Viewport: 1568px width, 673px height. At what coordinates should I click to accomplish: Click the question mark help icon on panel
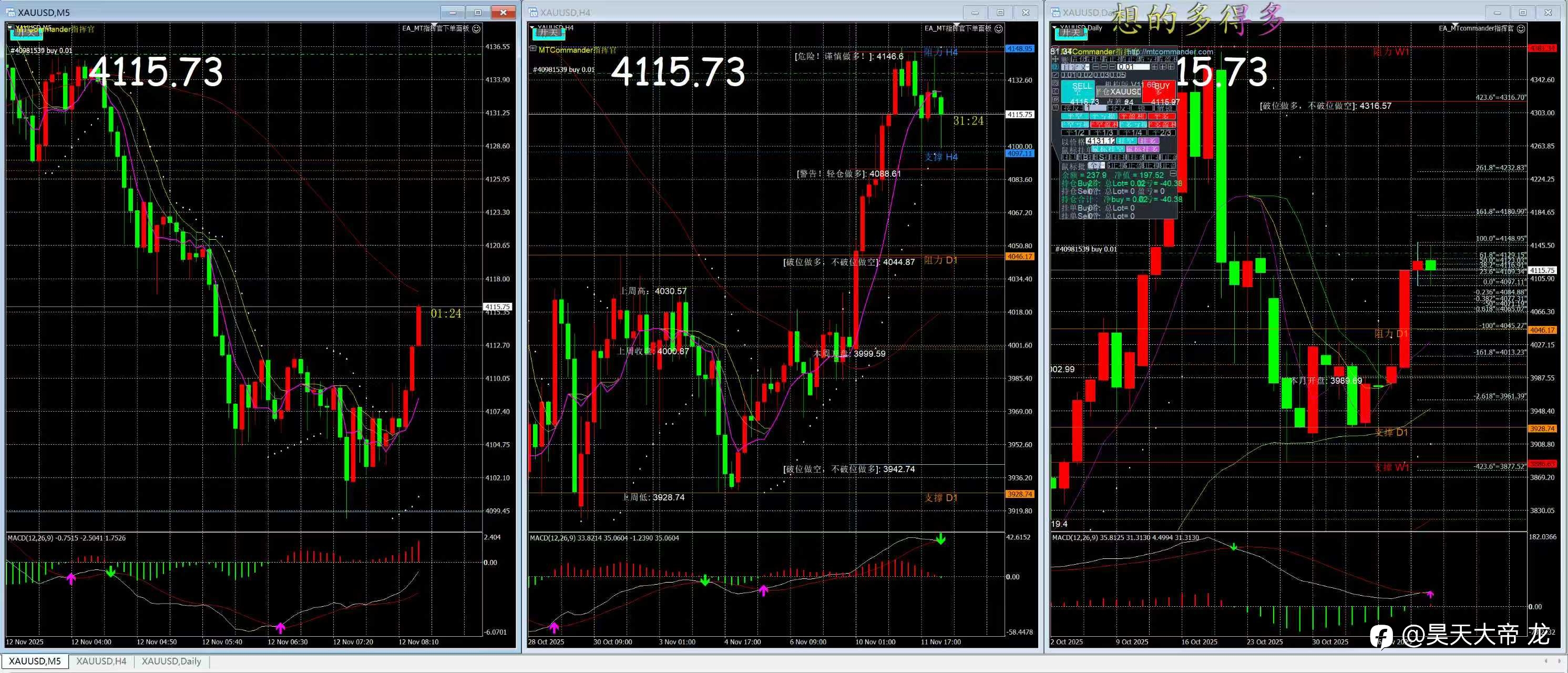click(1056, 108)
